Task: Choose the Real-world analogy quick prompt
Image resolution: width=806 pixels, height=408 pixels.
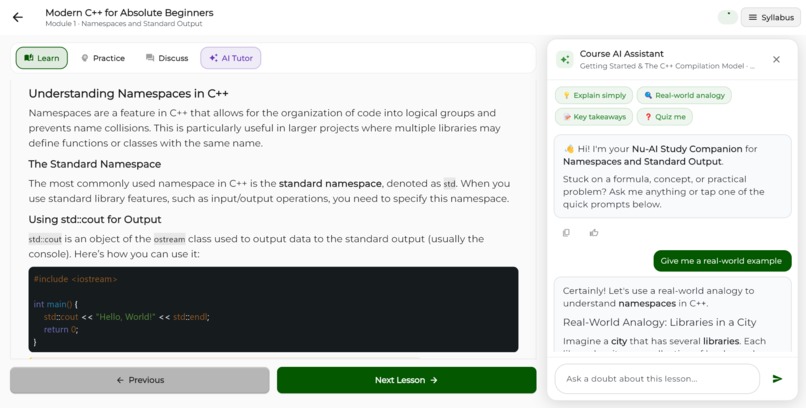Action: point(684,95)
